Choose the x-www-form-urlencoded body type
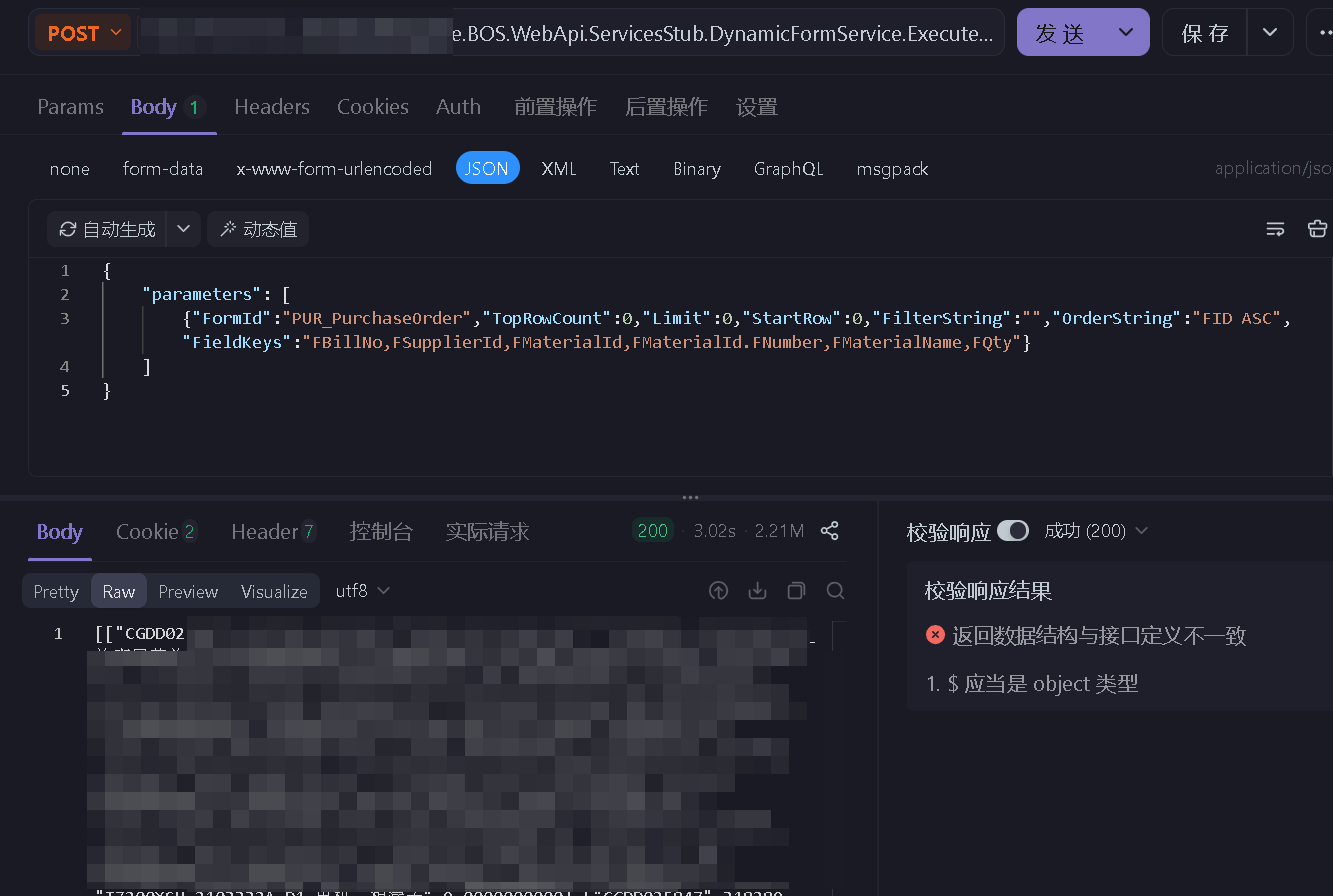 pos(334,169)
